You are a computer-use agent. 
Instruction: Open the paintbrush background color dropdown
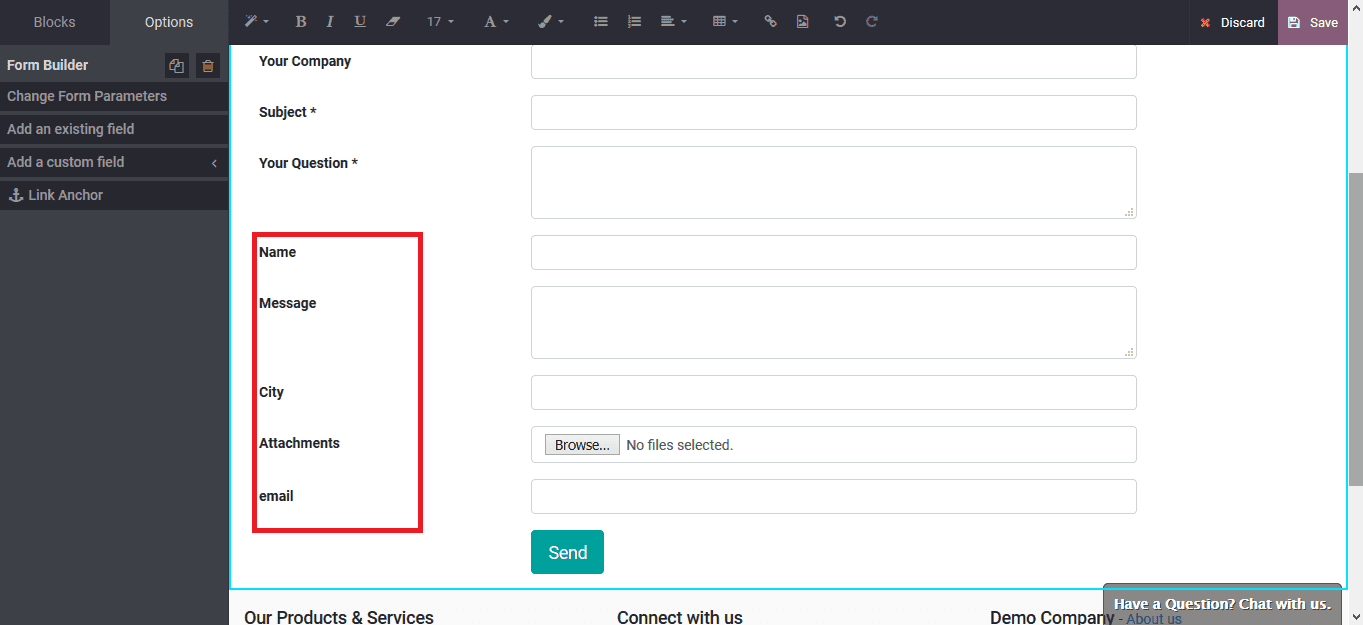pos(550,22)
